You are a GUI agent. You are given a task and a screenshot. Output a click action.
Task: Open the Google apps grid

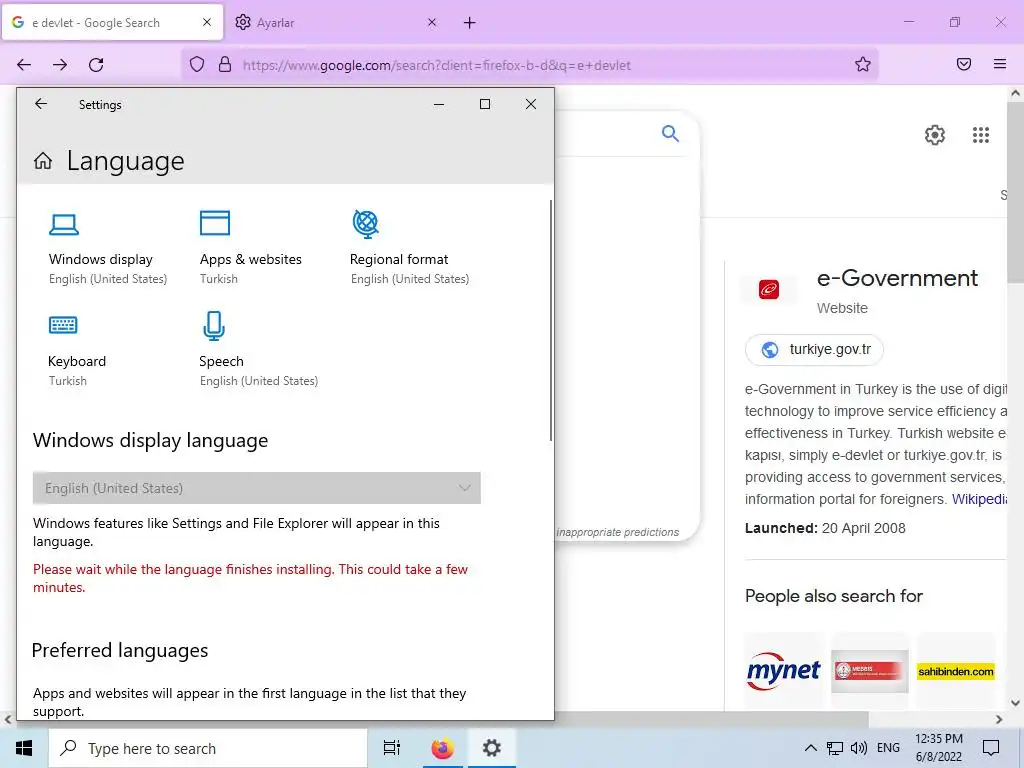981,135
